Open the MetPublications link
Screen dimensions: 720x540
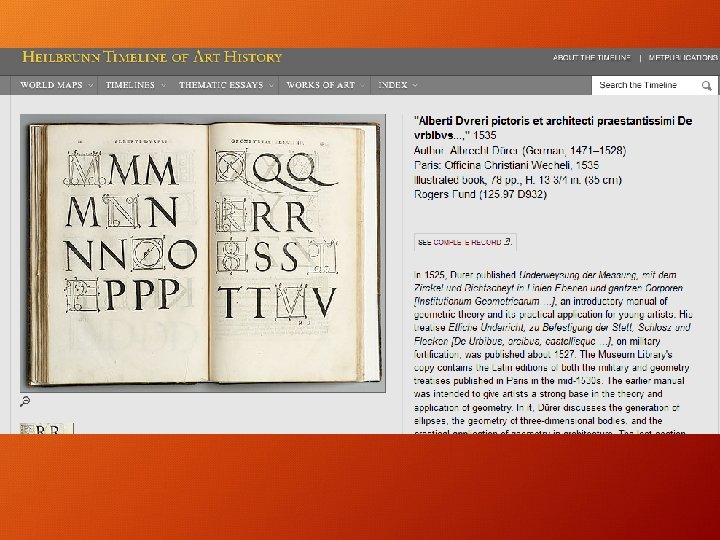coord(683,58)
